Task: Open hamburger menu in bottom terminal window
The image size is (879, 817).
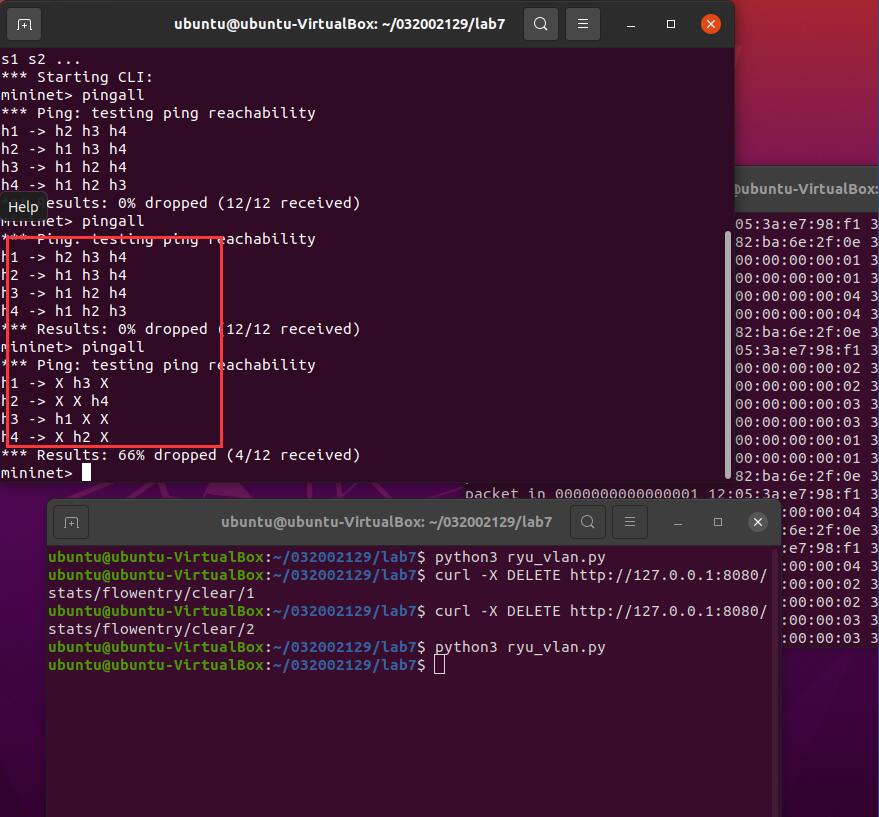Action: pyautogui.click(x=630, y=522)
